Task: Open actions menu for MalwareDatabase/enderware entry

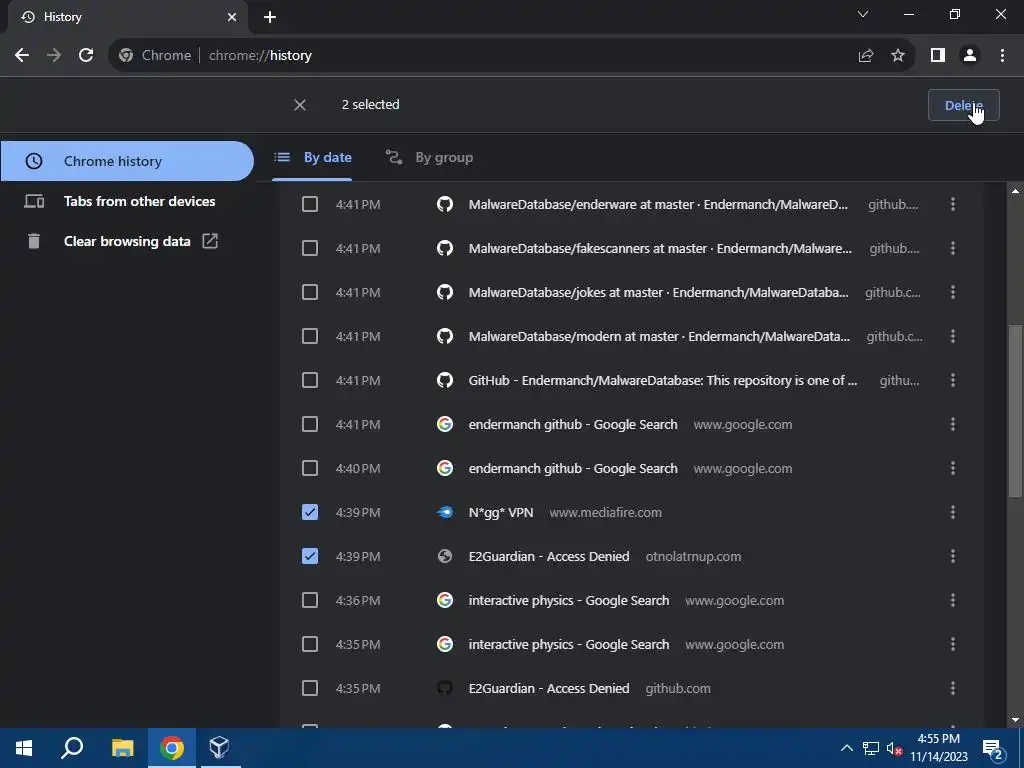Action: tap(953, 204)
